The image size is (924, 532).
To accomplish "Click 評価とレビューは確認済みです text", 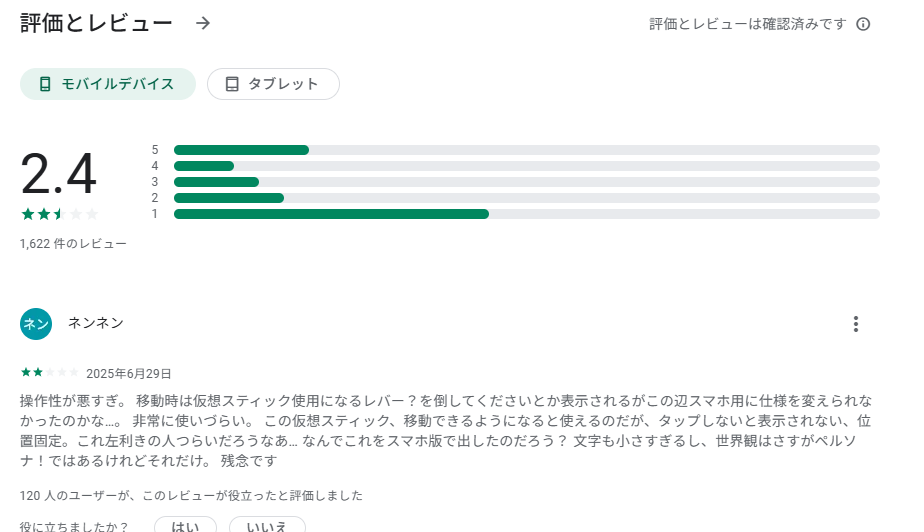I will coord(748,24).
